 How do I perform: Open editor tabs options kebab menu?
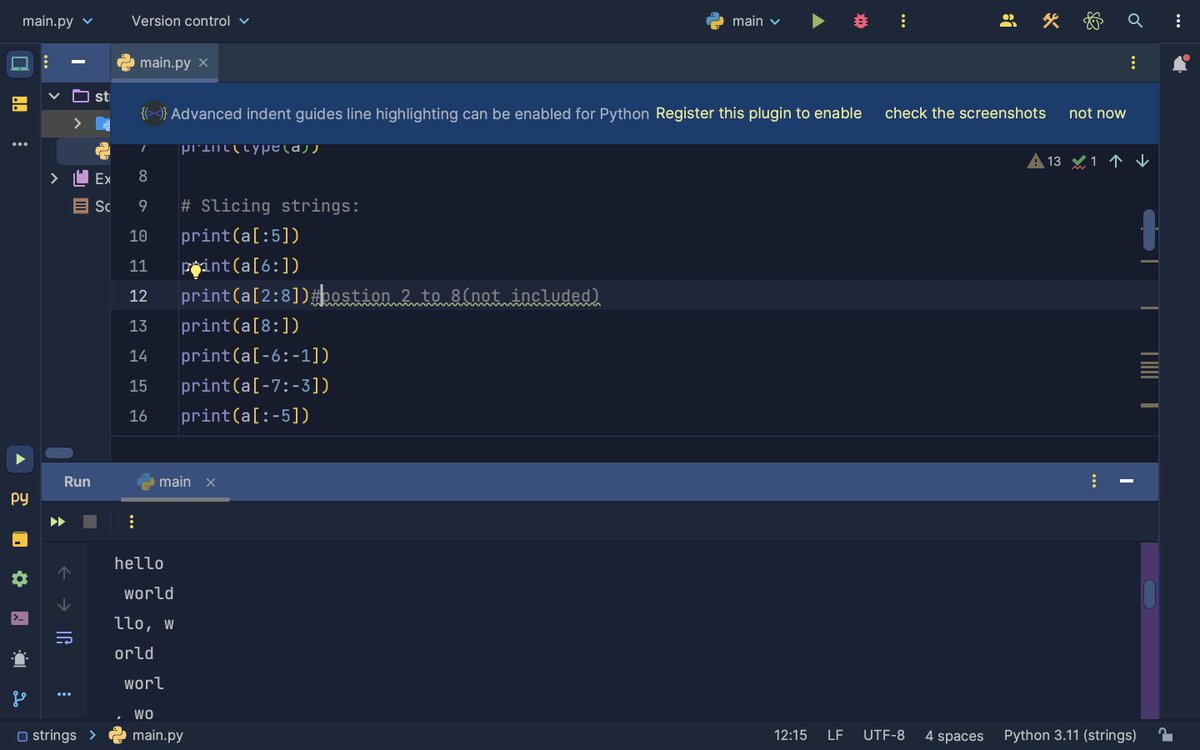1133,63
